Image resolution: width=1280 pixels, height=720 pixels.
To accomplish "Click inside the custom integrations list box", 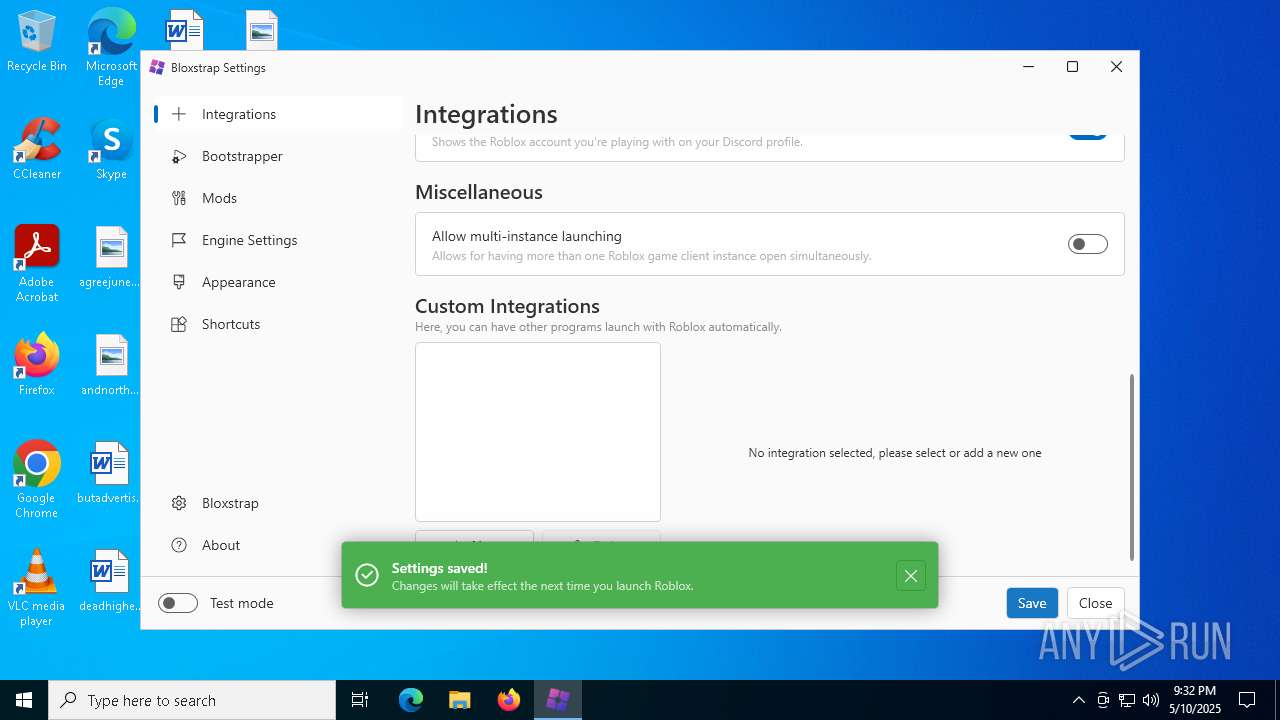I will click(538, 432).
